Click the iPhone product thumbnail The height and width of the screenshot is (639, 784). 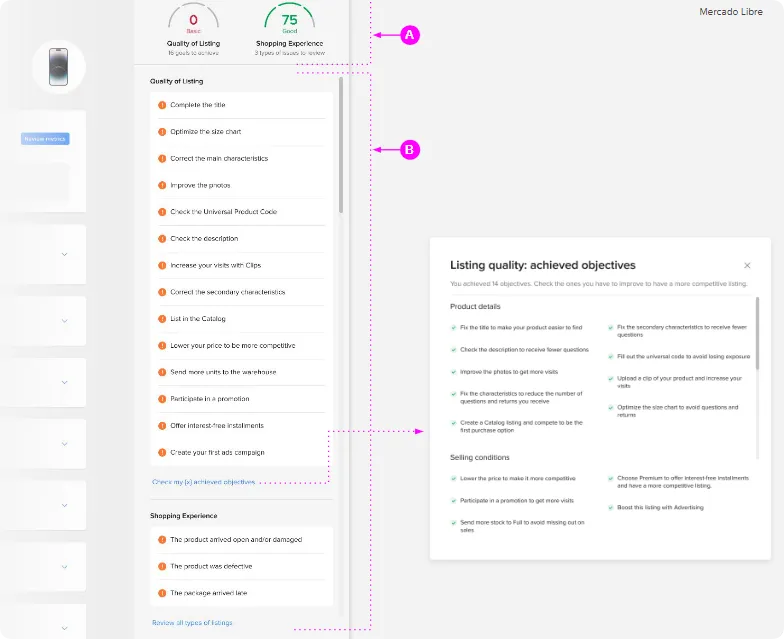tap(60, 67)
